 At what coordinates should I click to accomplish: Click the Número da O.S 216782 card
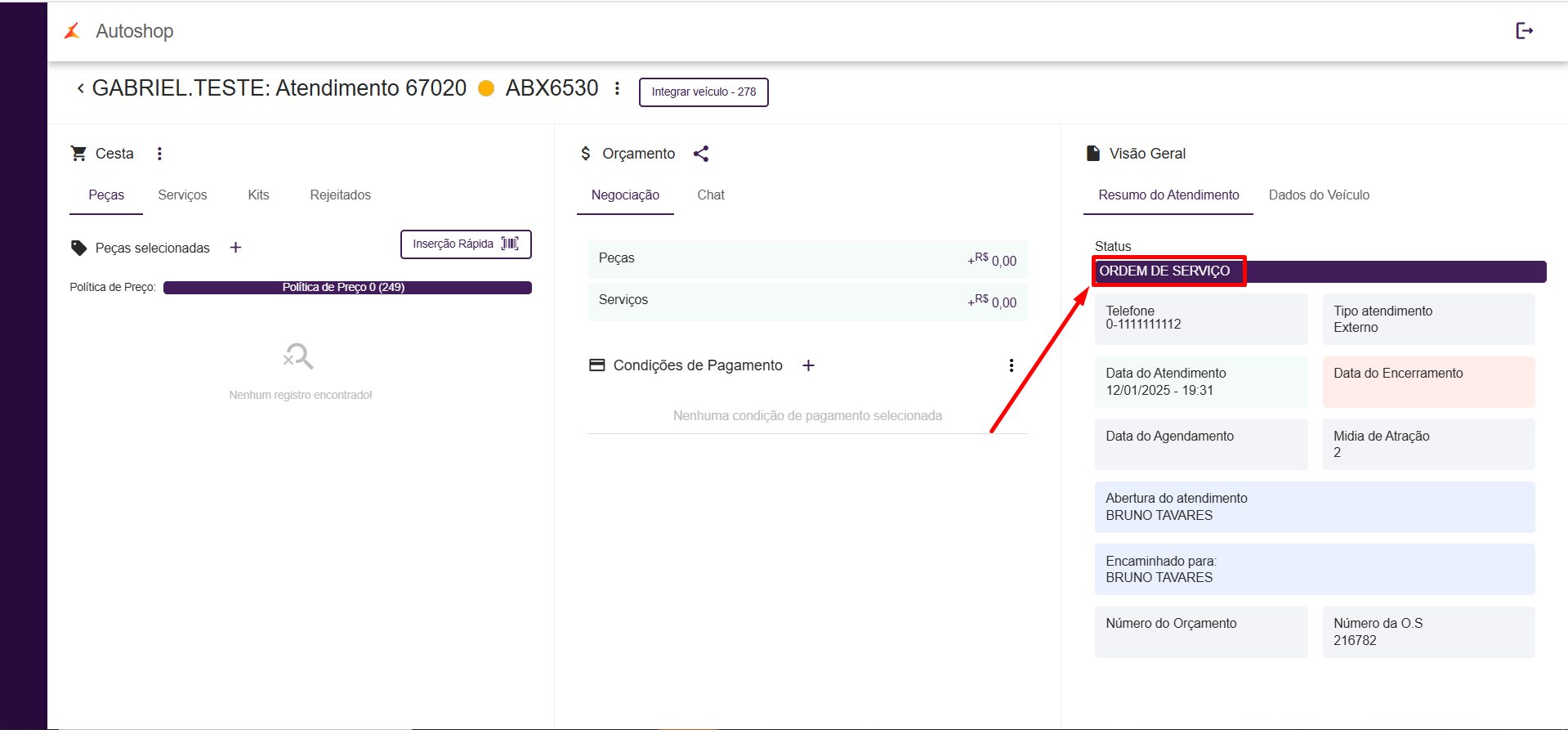1429,632
